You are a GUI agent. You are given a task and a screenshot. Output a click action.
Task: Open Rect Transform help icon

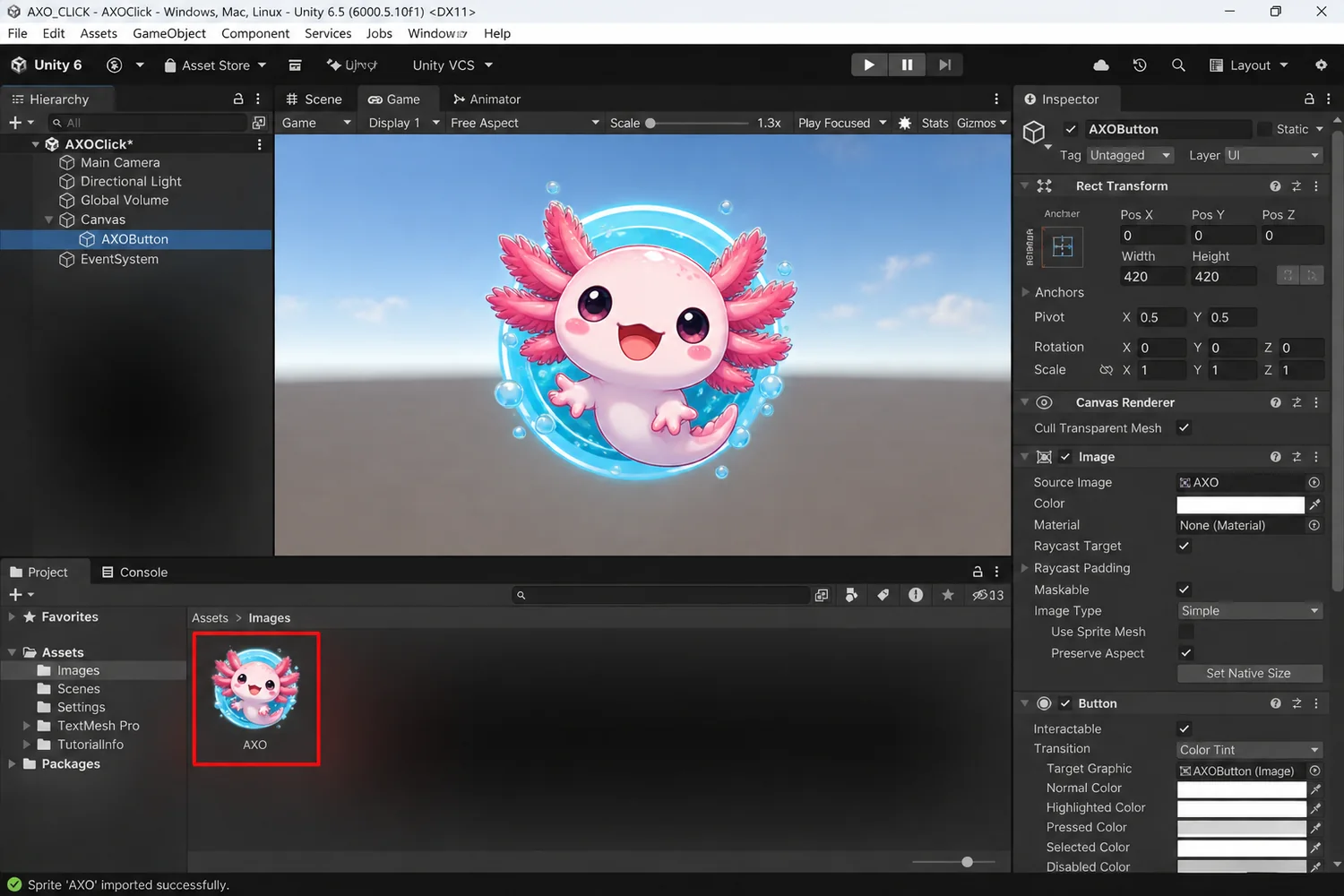tap(1275, 186)
